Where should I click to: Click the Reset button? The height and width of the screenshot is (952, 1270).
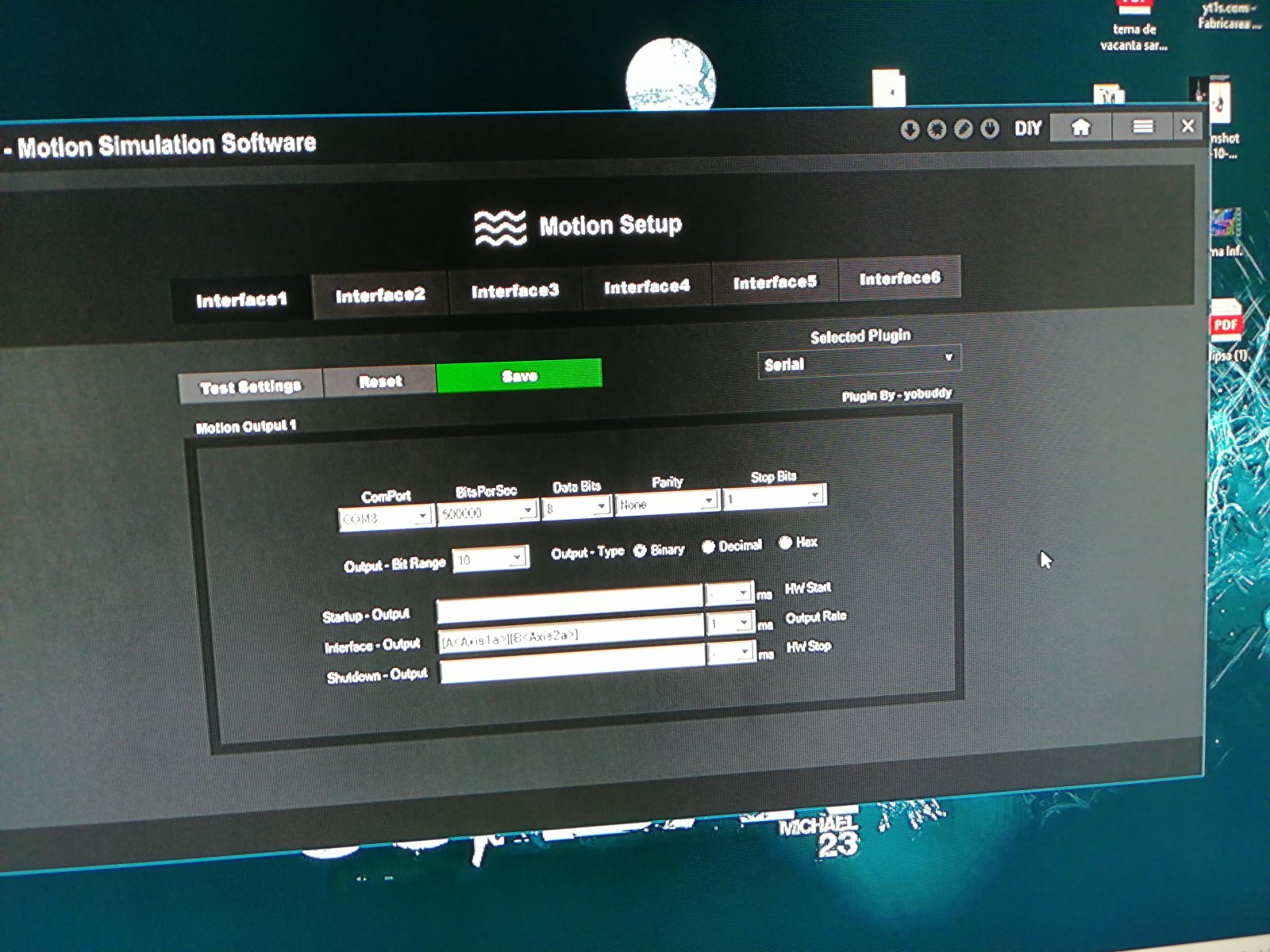pyautogui.click(x=380, y=382)
